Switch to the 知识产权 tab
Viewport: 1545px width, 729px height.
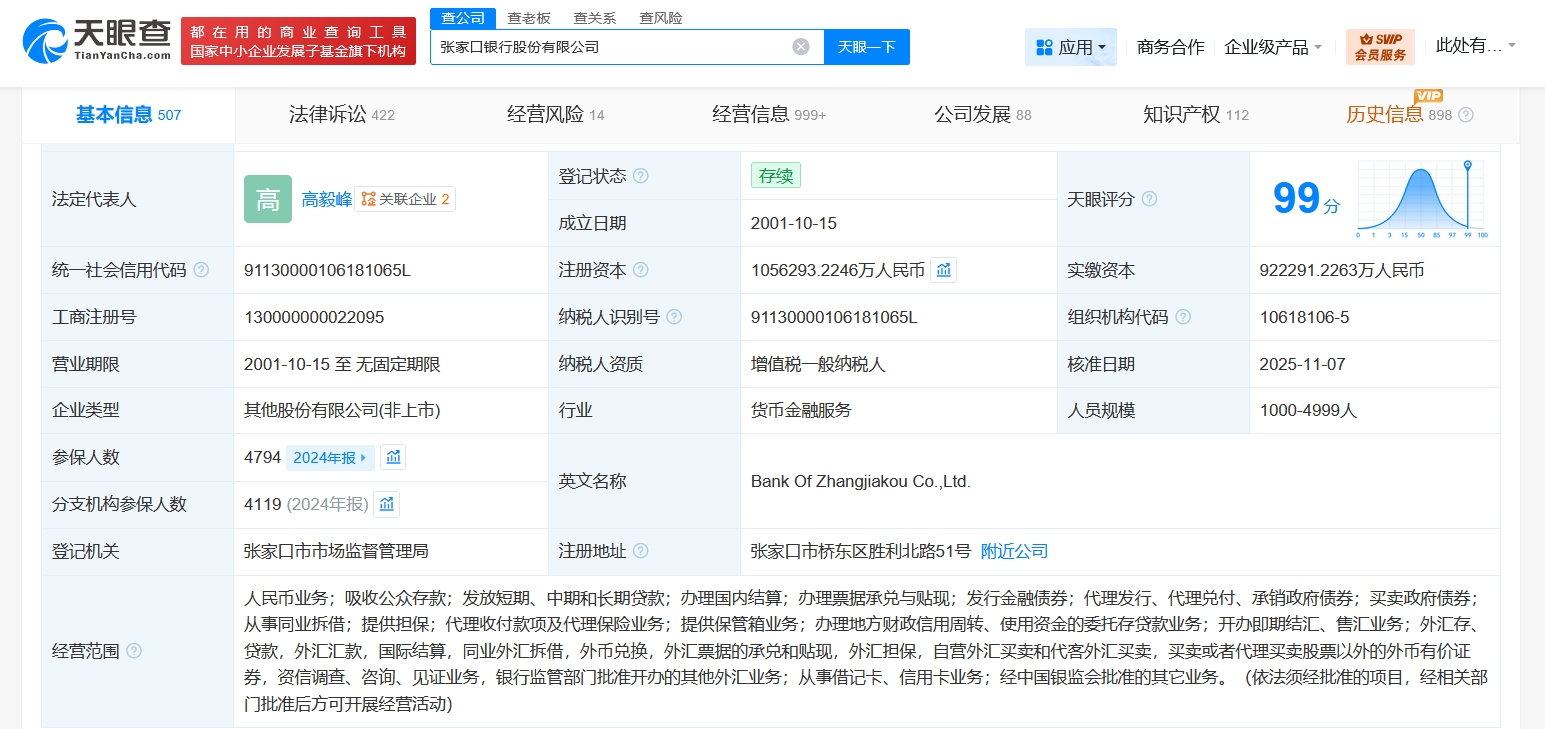coord(1195,115)
